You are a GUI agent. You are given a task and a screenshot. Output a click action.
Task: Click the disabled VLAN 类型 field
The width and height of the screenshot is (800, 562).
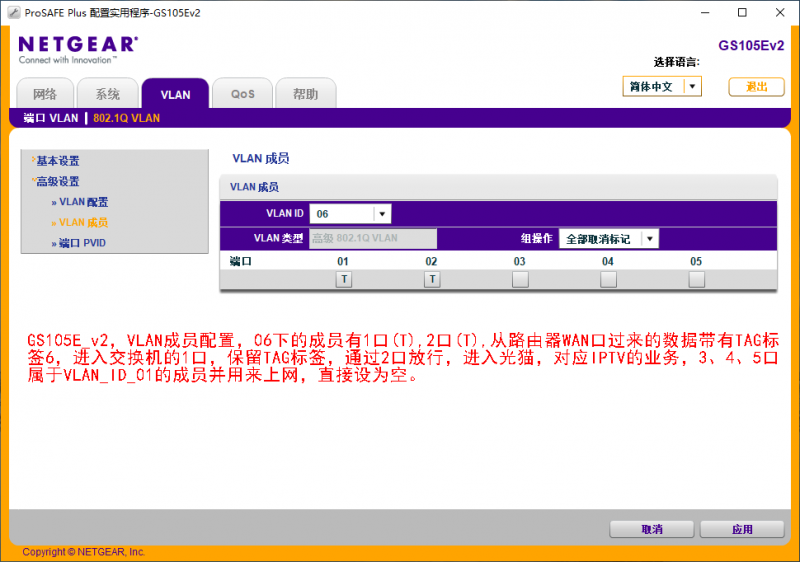tap(373, 238)
